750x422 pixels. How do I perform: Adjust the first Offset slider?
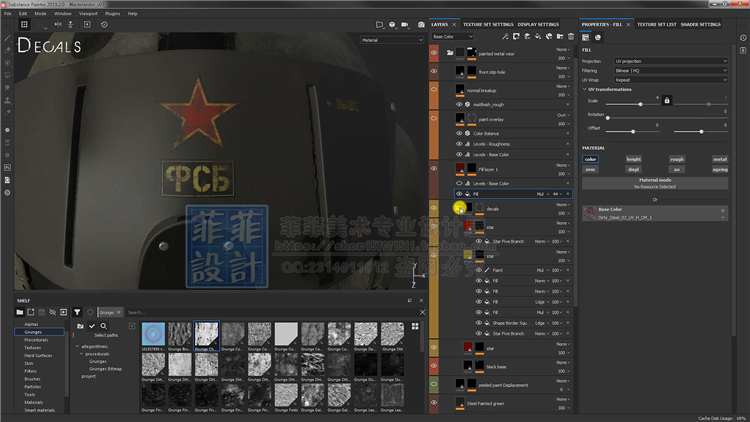[633, 131]
